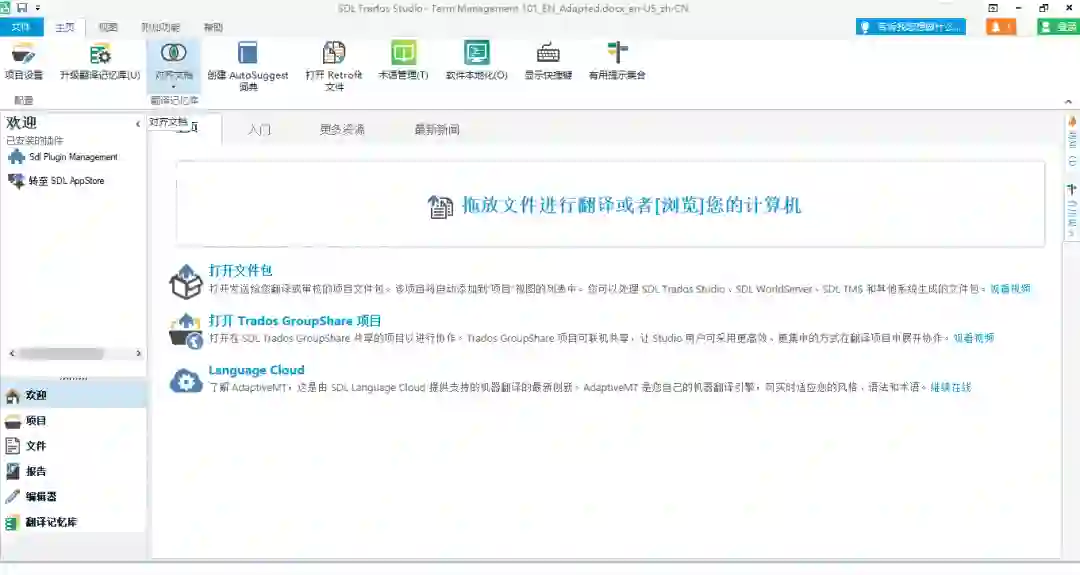Image resolution: width=1080 pixels, height=575 pixels.
Task: Click the Language Cloud gear icon
Action: tap(185, 380)
